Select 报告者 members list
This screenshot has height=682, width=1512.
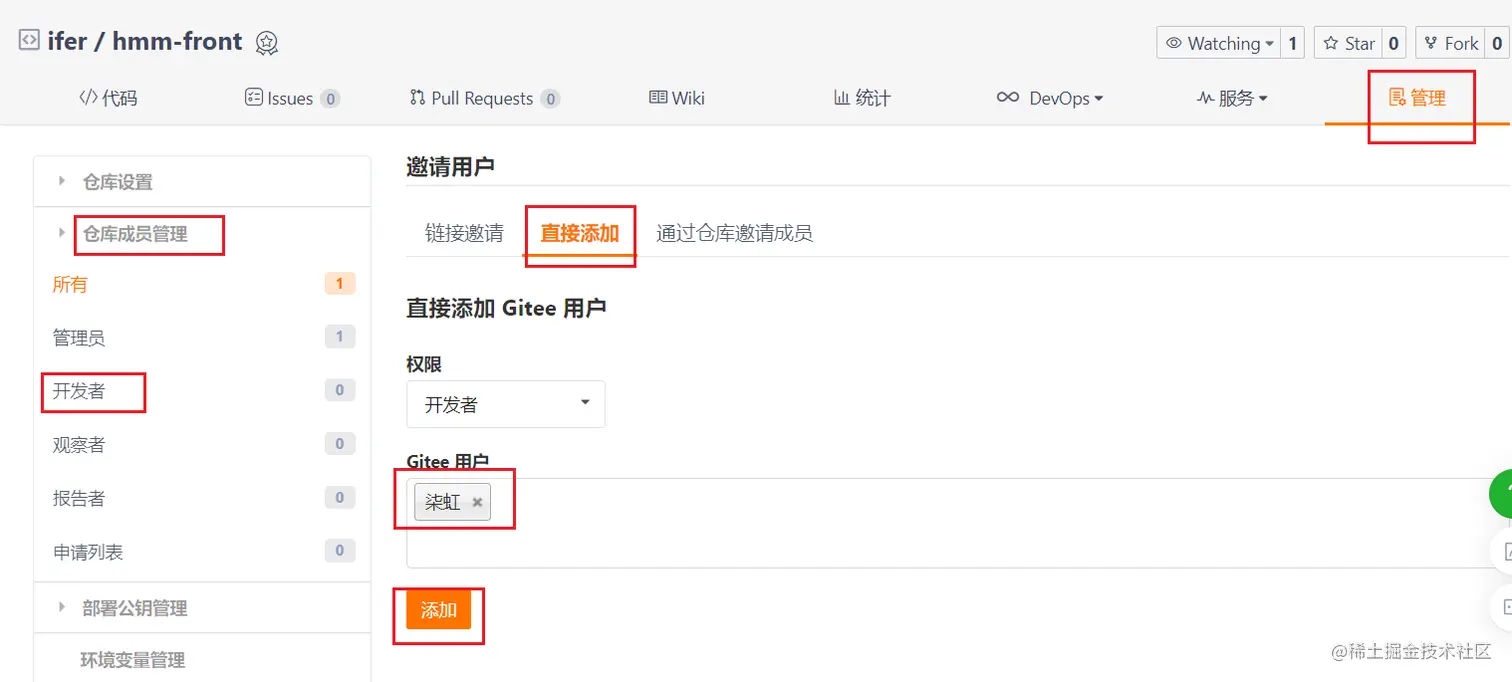coord(79,498)
